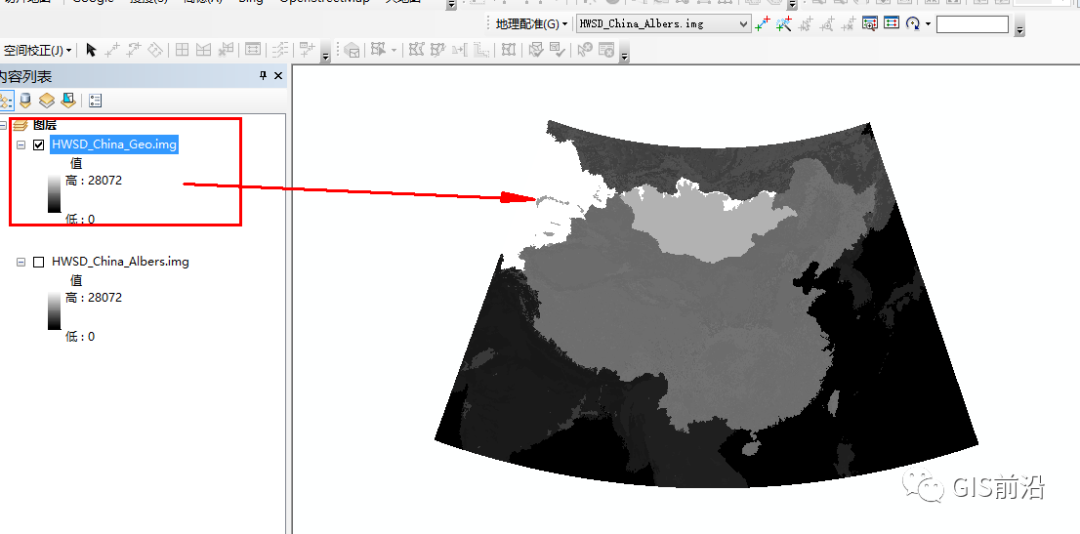1080x534 pixels.
Task: Click Geo layer '高 : 28072' value
Action: [x=94, y=181]
